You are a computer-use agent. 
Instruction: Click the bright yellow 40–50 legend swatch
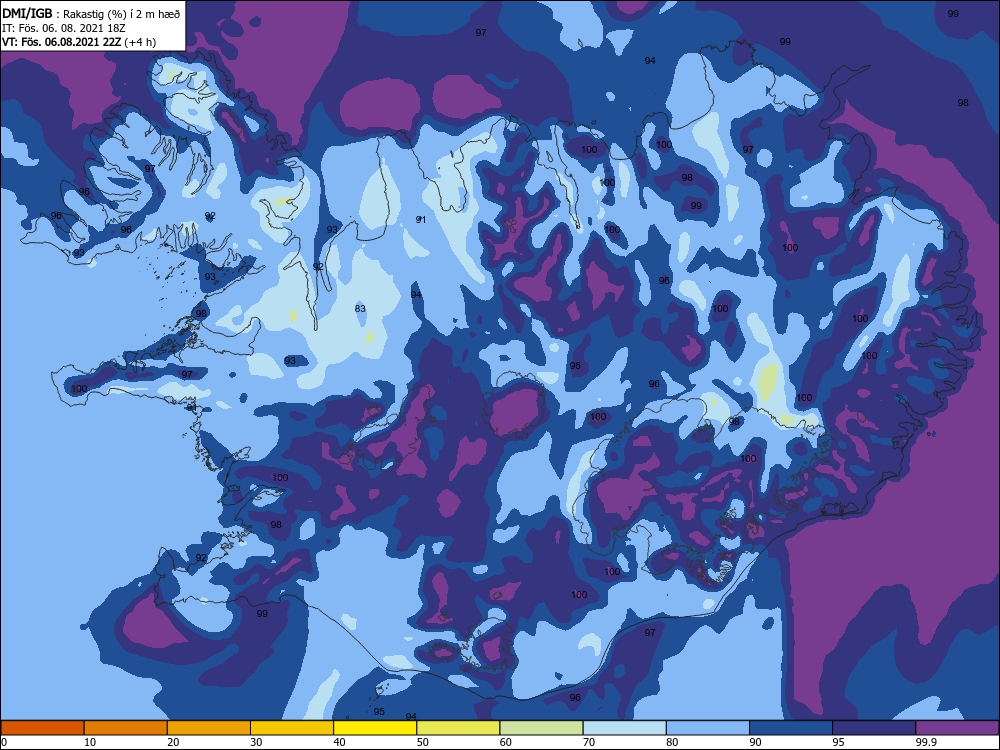(x=375, y=728)
